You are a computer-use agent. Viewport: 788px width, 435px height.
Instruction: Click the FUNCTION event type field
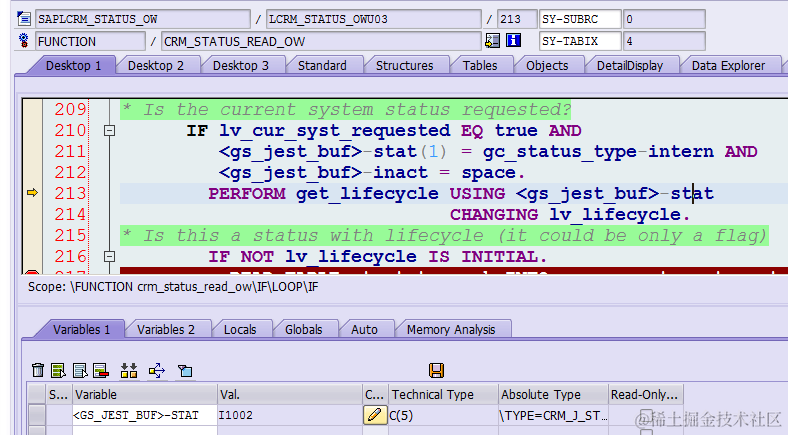[x=90, y=41]
